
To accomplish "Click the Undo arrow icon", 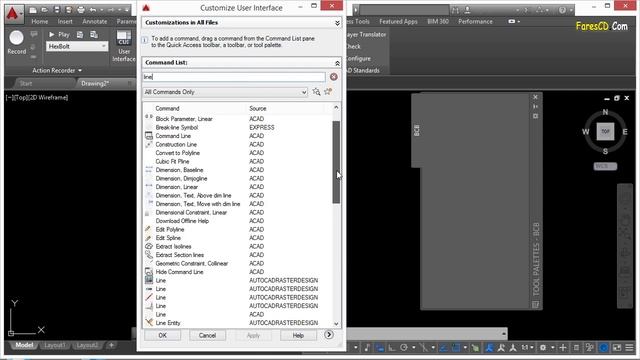I will pos(93,10).
